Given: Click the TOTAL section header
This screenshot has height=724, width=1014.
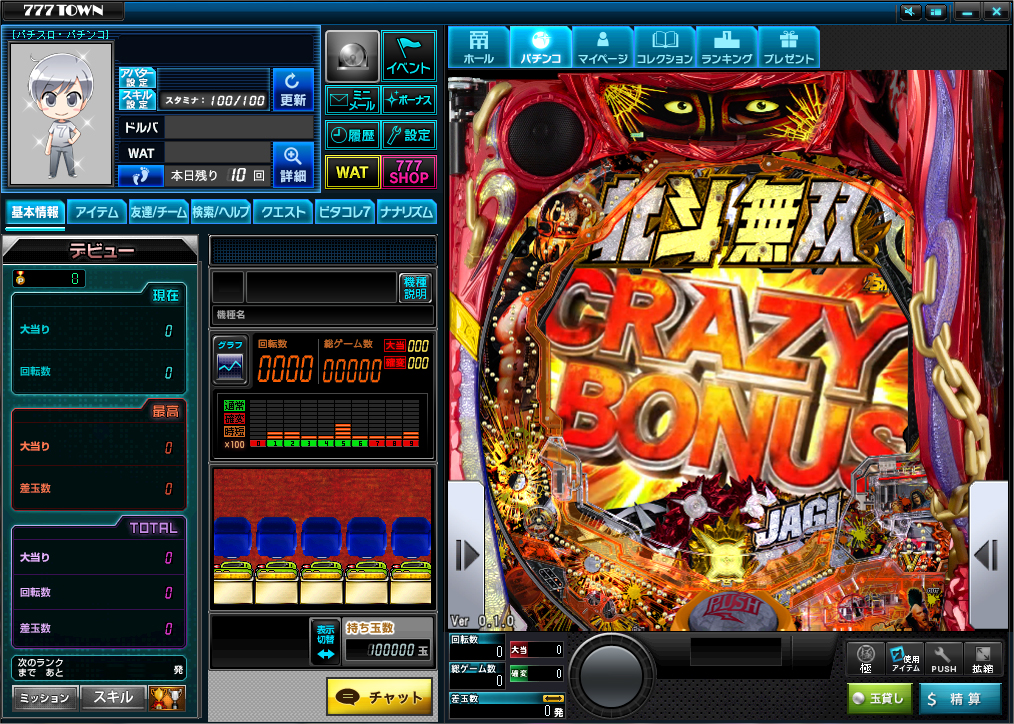Looking at the screenshot, I should click(153, 527).
